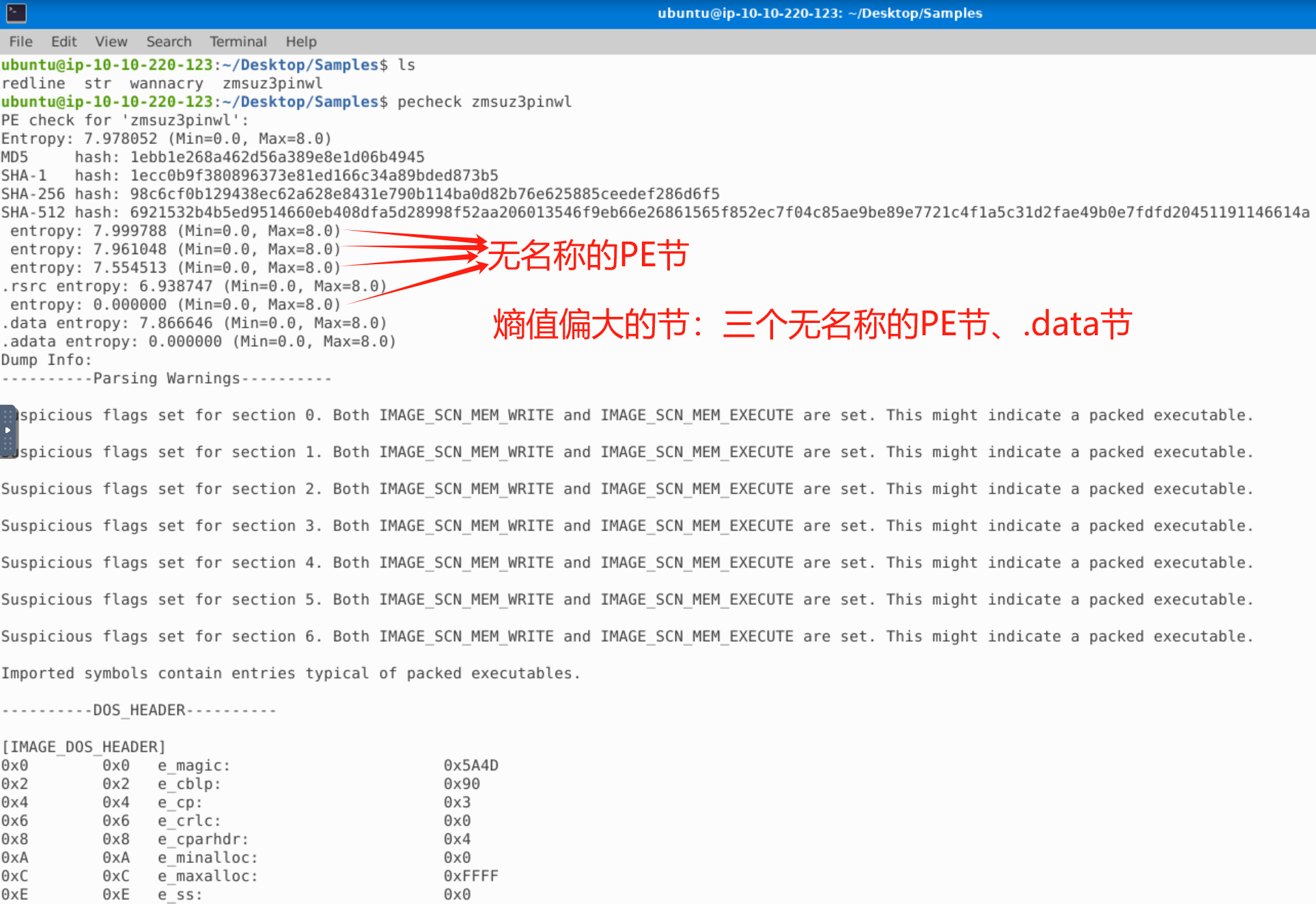Click the warning for section 2
1316x904 pixels.
[628, 489]
